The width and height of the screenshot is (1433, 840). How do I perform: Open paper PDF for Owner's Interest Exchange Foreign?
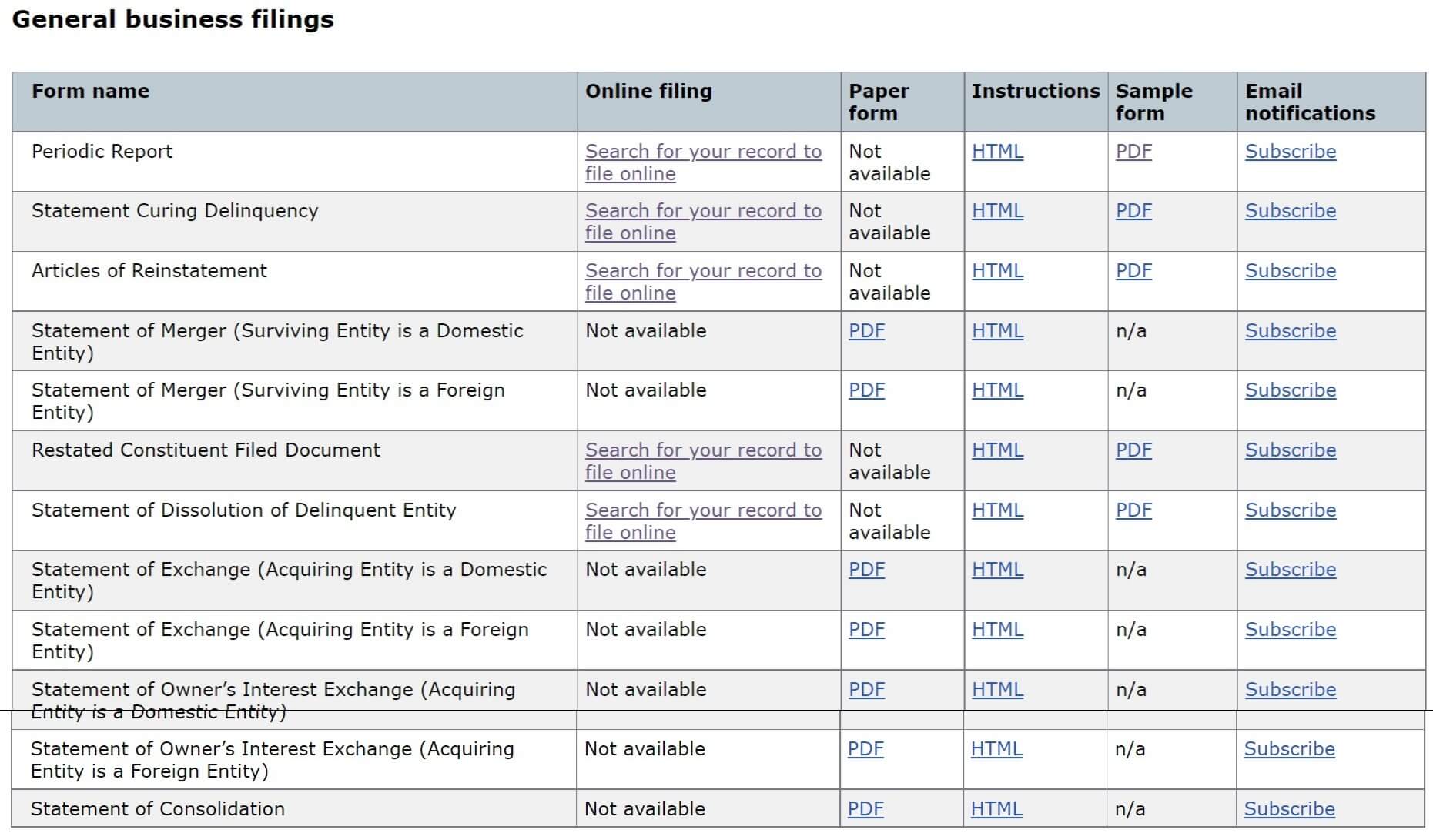pos(865,749)
